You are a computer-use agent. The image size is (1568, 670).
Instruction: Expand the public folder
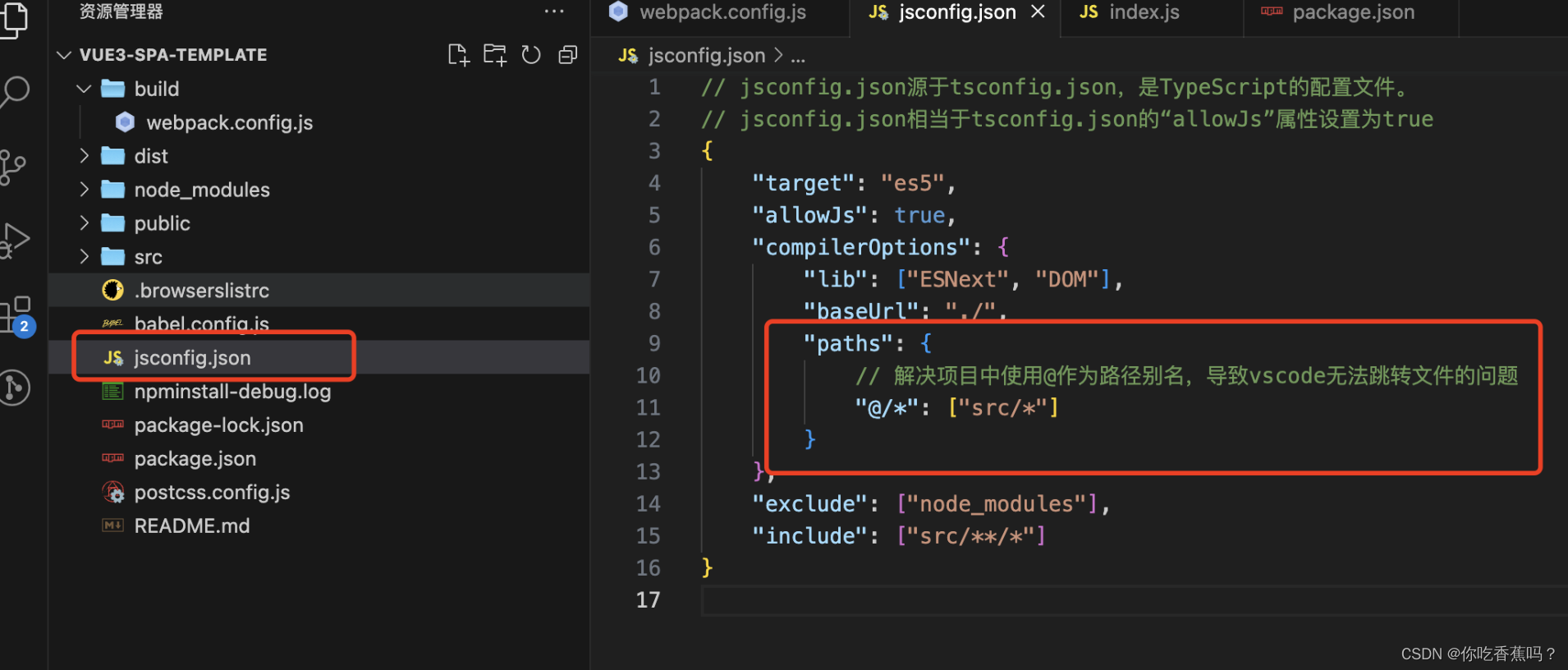point(84,223)
